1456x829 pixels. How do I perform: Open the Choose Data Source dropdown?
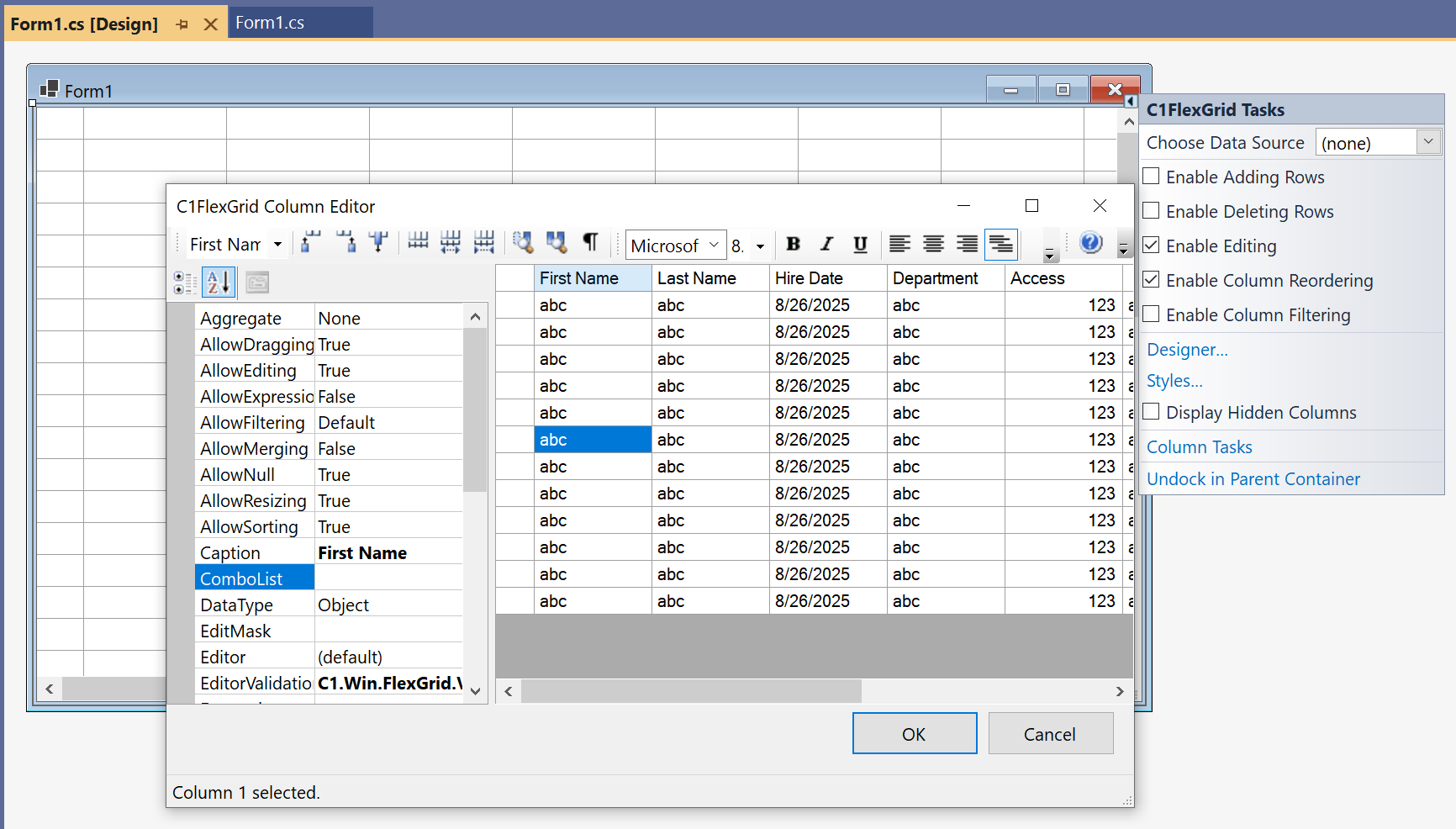point(1428,141)
